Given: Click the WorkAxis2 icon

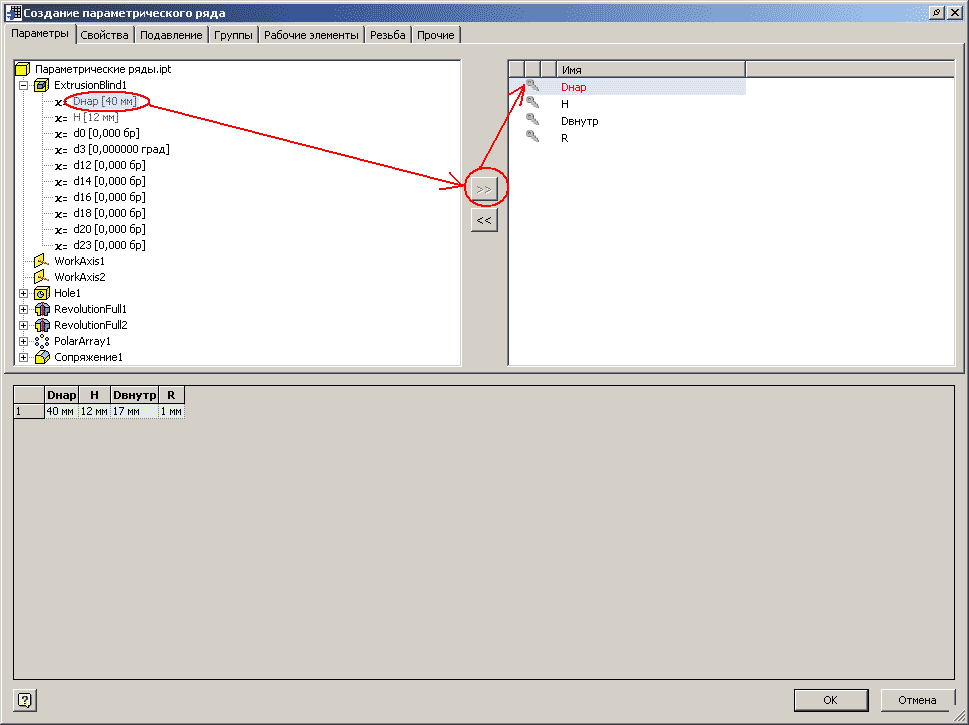Looking at the screenshot, I should pyautogui.click(x=41, y=277).
